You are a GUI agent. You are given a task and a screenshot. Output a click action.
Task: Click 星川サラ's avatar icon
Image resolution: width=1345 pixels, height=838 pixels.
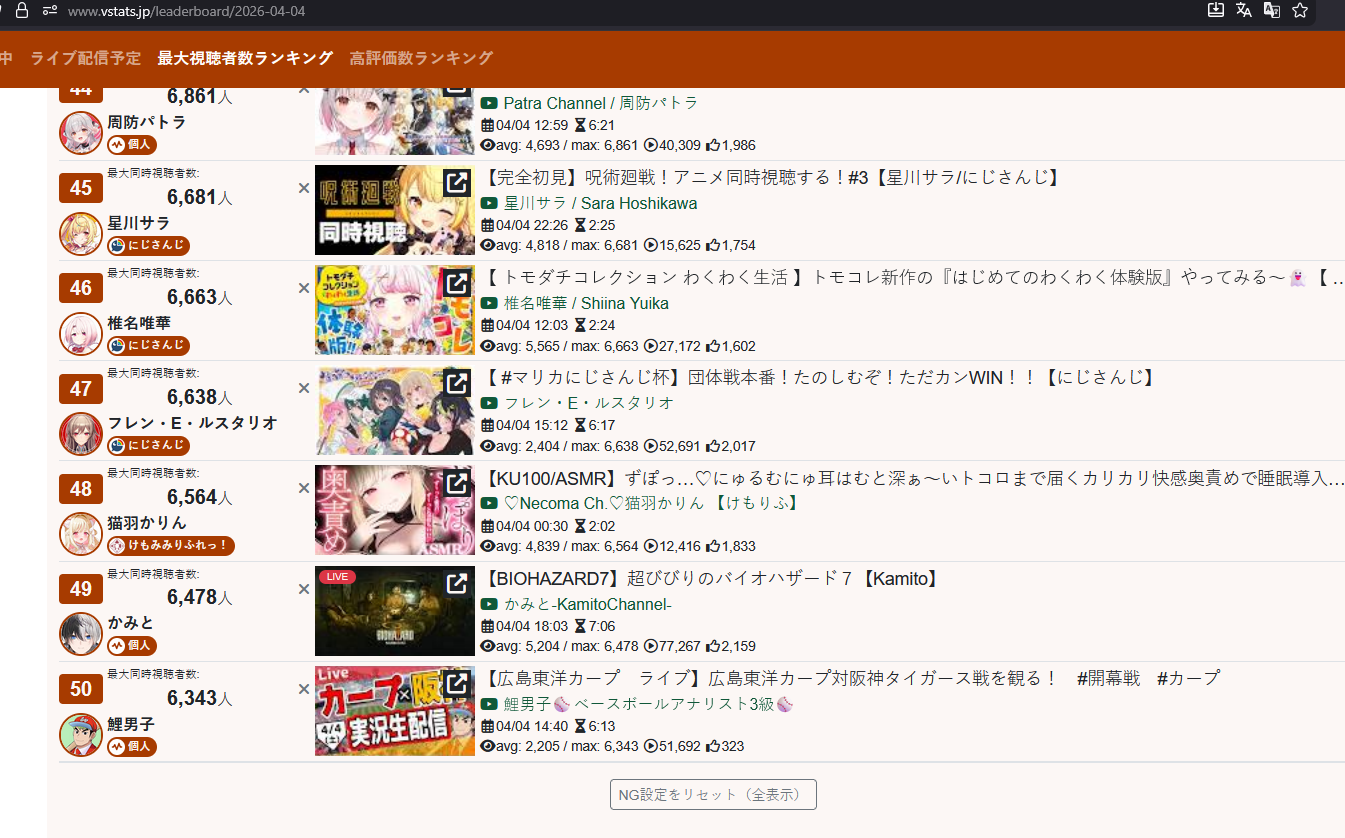81,234
